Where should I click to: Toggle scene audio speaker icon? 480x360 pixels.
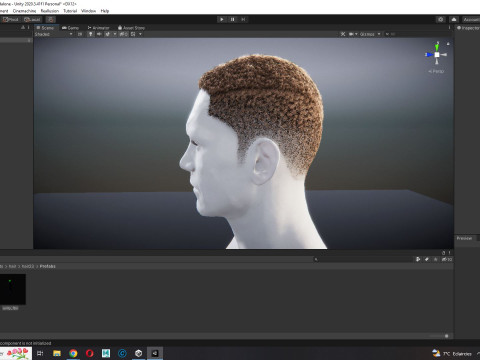99,34
